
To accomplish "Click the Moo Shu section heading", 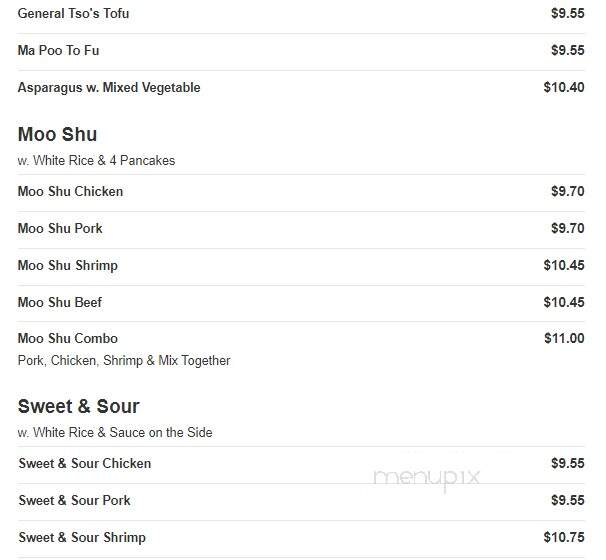I will coord(58,134).
